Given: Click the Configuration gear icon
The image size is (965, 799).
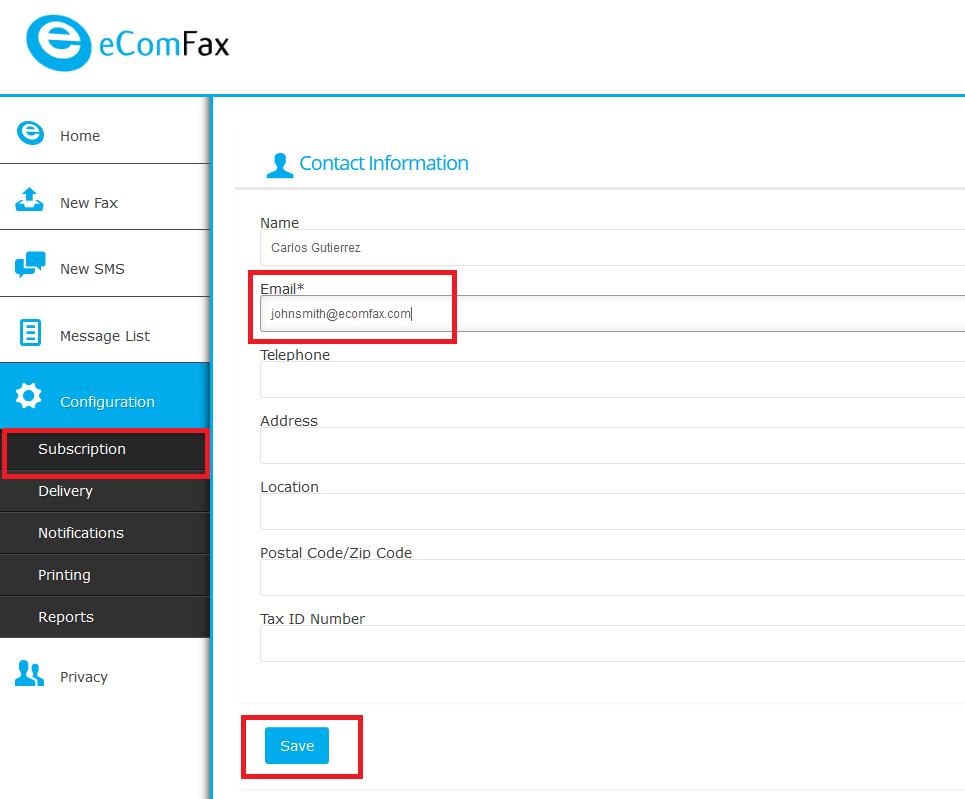Looking at the screenshot, I should click(28, 396).
